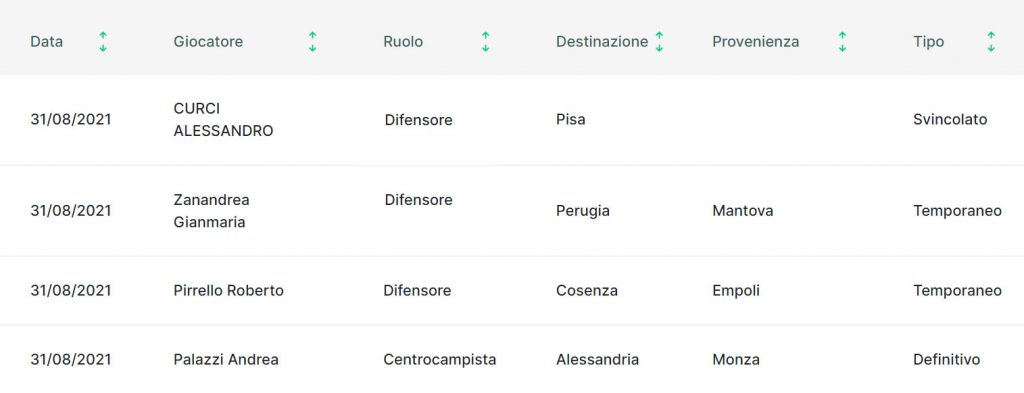Click the Ruolo header label
Image resolution: width=1024 pixels, height=393 pixels.
point(403,42)
